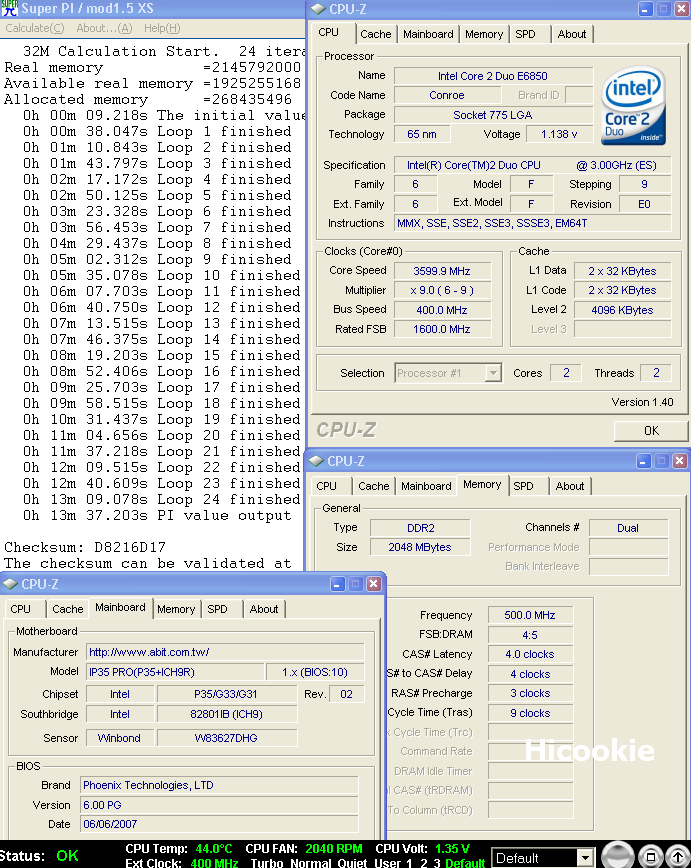Click the 'Checksum: D8216D17' line in Super PI
This screenshot has height=868, width=691.
coord(85,547)
